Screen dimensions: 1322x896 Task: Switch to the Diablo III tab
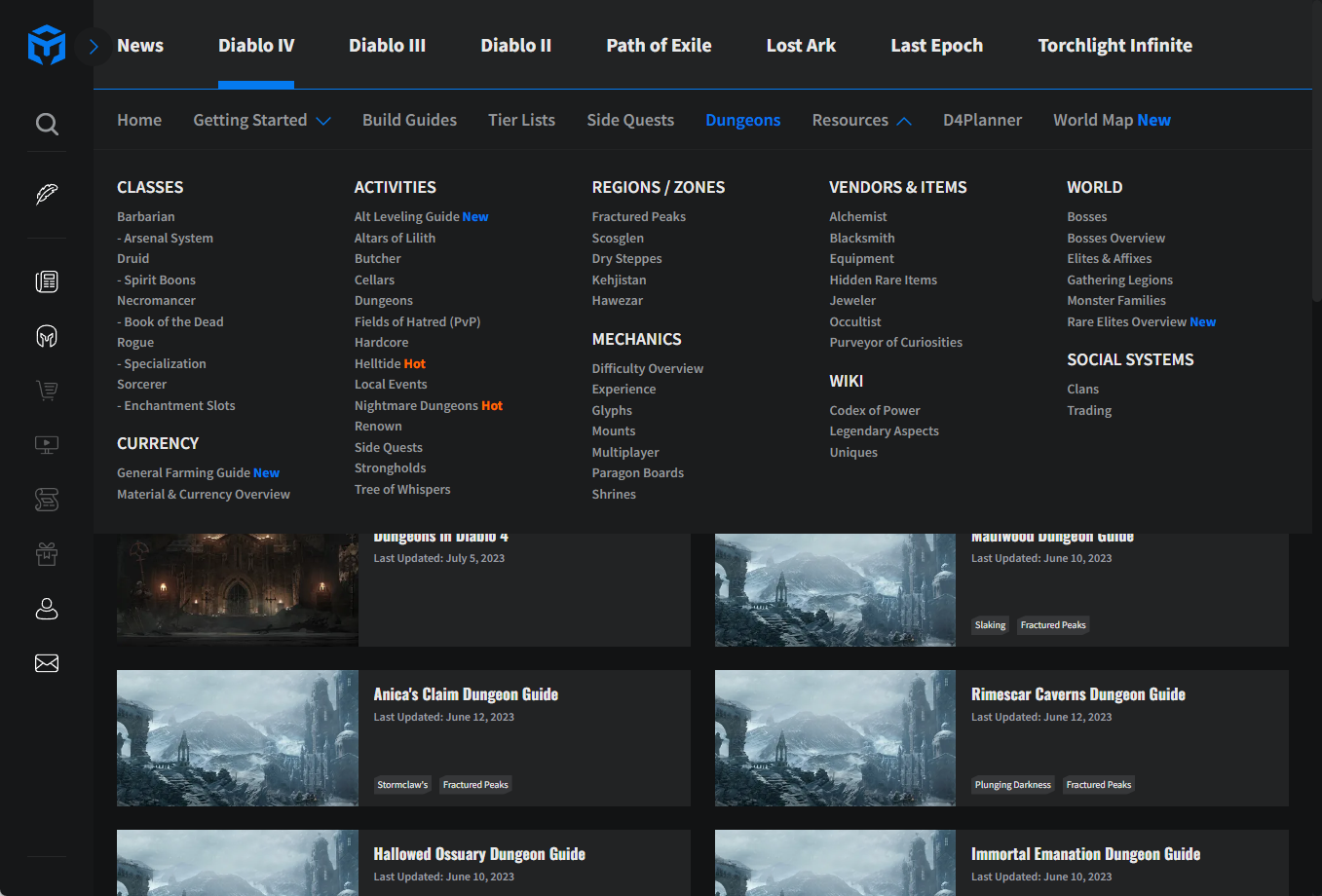pyautogui.click(x=388, y=45)
